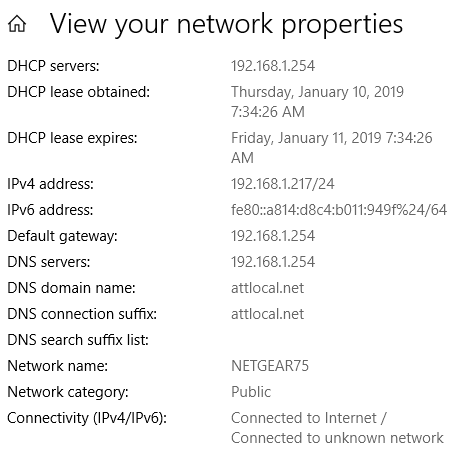
Task: Click the Public network category value
Action: (251, 392)
